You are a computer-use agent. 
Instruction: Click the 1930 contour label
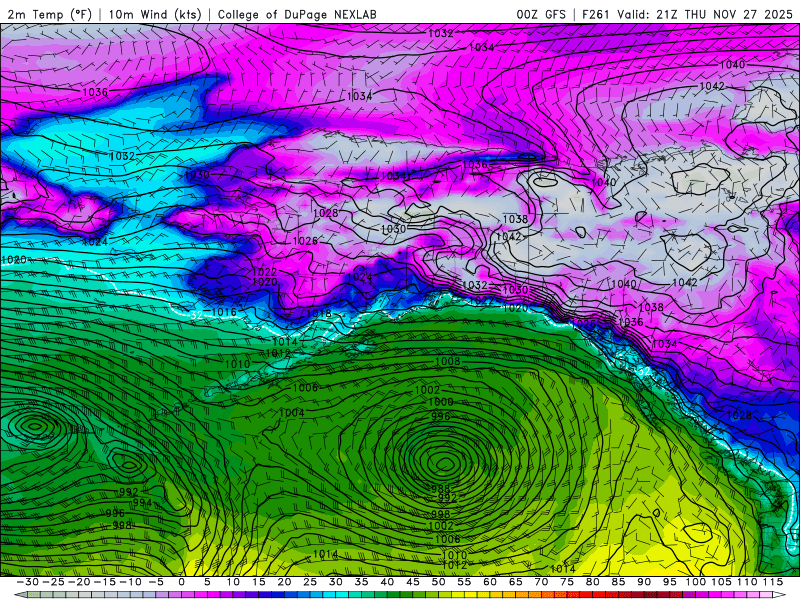197,175
